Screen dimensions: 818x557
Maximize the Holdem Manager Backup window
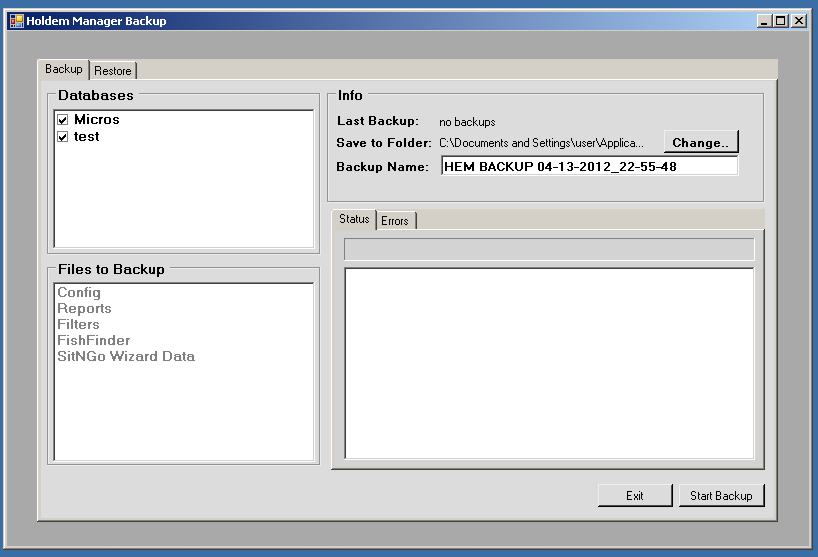click(x=781, y=20)
